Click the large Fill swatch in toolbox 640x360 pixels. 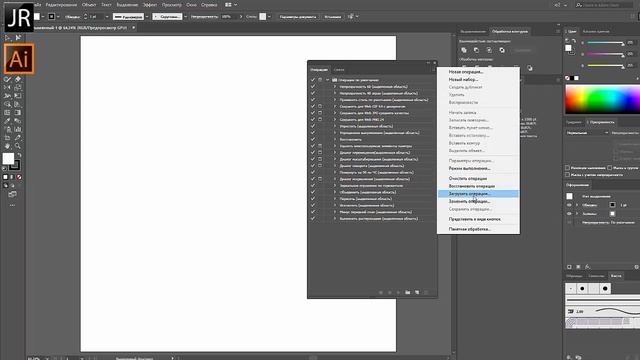(x=8, y=158)
